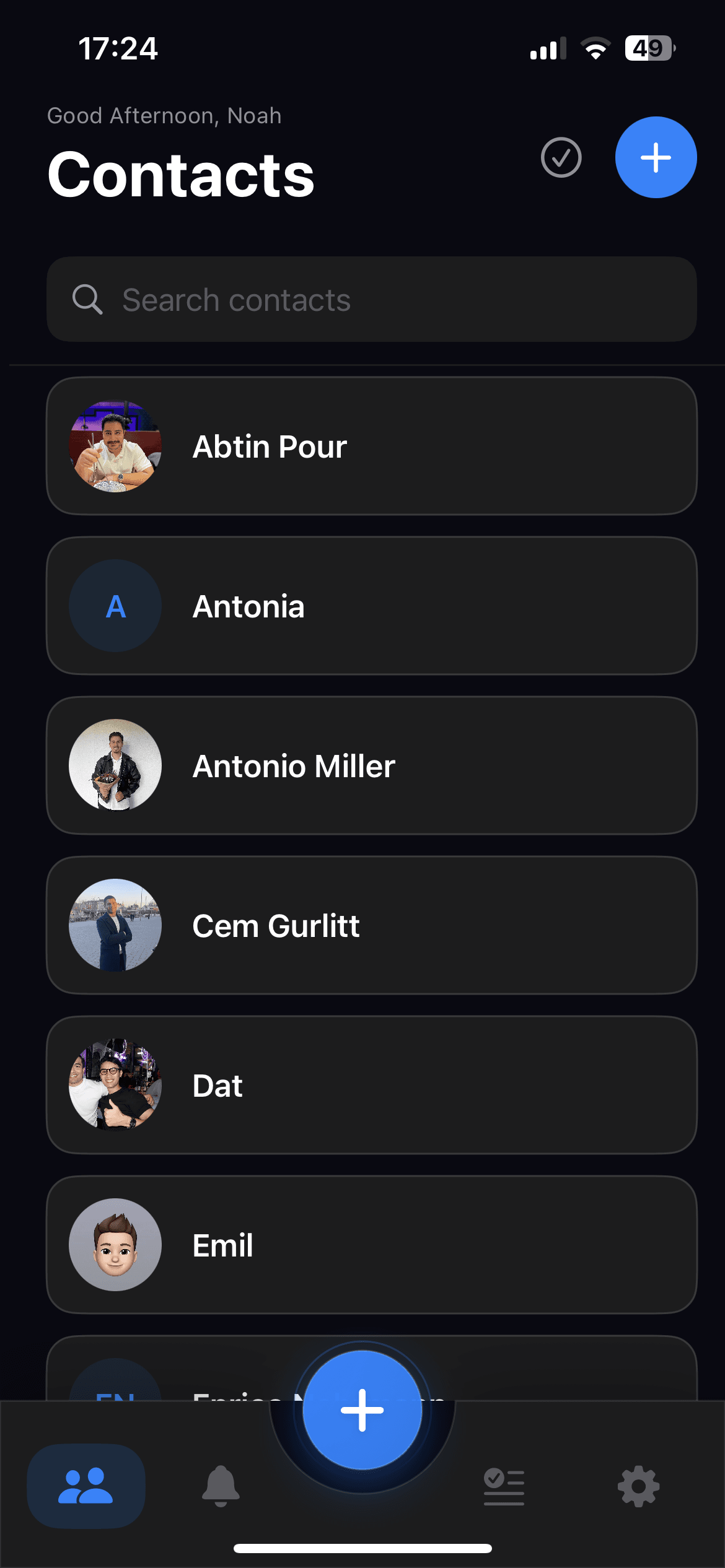Screen dimensions: 725x1568
Task: Open the Emil contact row
Action: [372, 1245]
